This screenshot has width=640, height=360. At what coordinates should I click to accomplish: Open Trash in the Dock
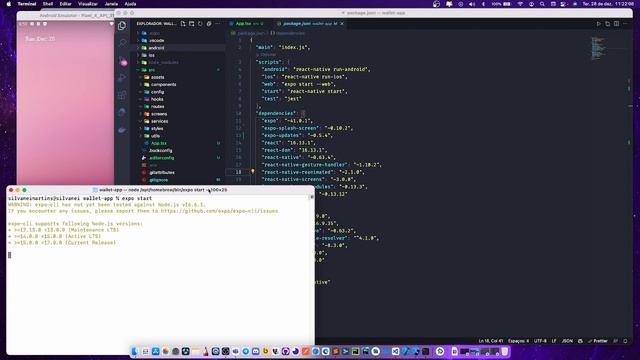[x=505, y=351]
